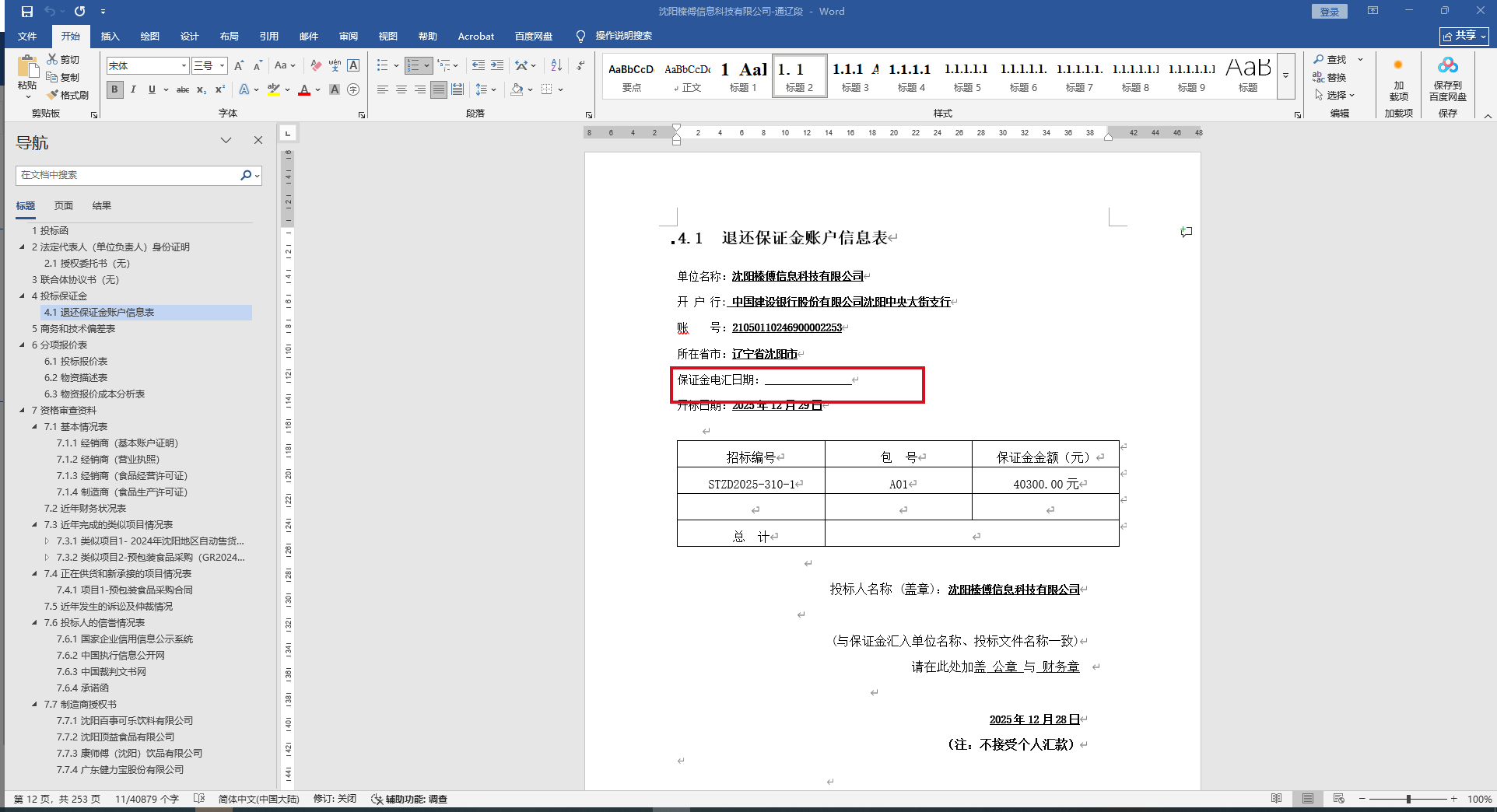The width and height of the screenshot is (1497, 812).
Task: Click the navigation search box (在文档中搜索)
Action: click(128, 176)
